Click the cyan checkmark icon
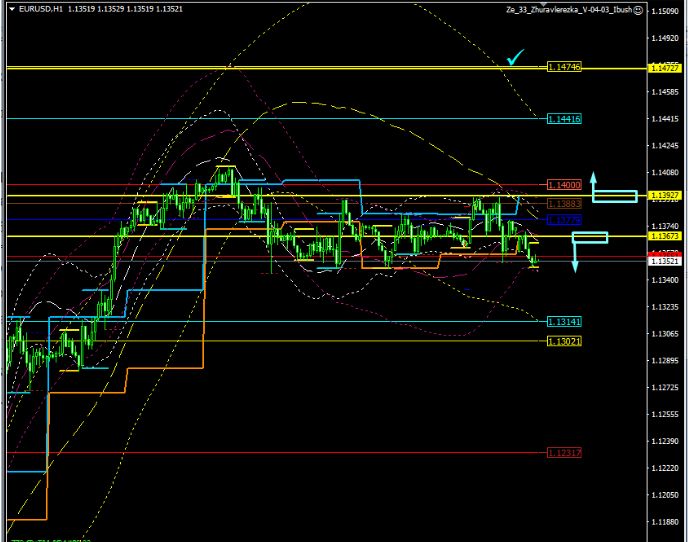Image resolution: width=691 pixels, height=542 pixels. coord(515,59)
